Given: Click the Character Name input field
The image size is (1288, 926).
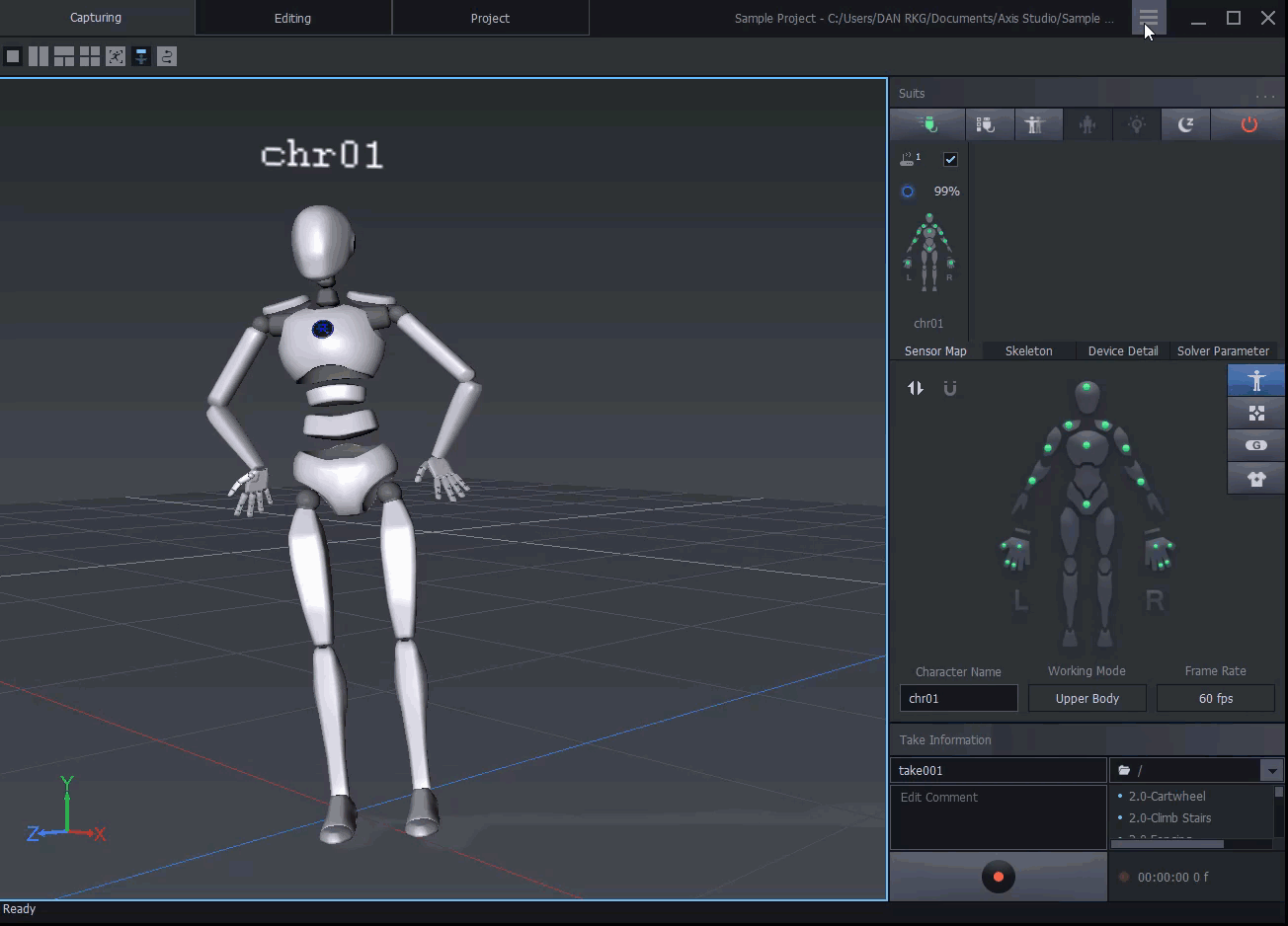Looking at the screenshot, I should click(x=958, y=699).
